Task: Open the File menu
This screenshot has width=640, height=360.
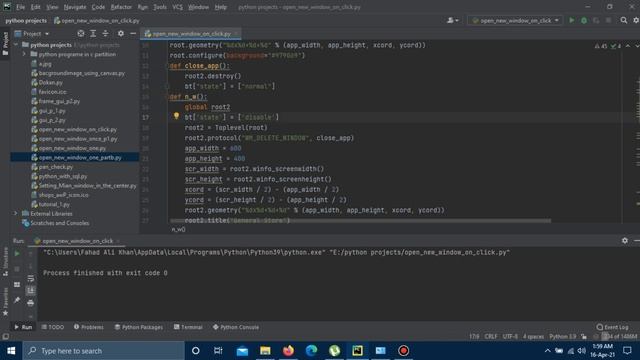Action: coord(20,7)
